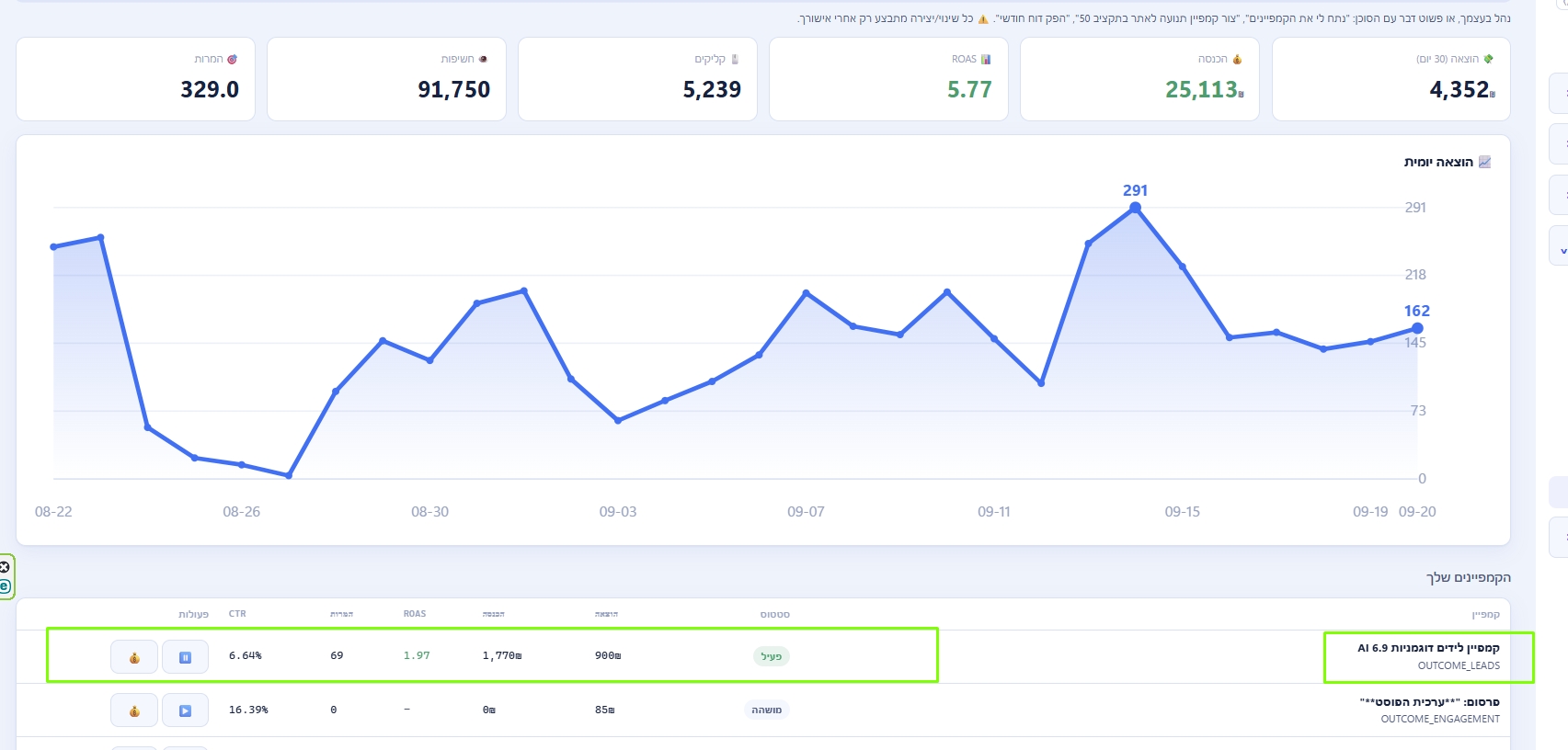Click the cash icon on the הוצאה (30 יום) card
This screenshot has height=750, width=1568.
1488,59
